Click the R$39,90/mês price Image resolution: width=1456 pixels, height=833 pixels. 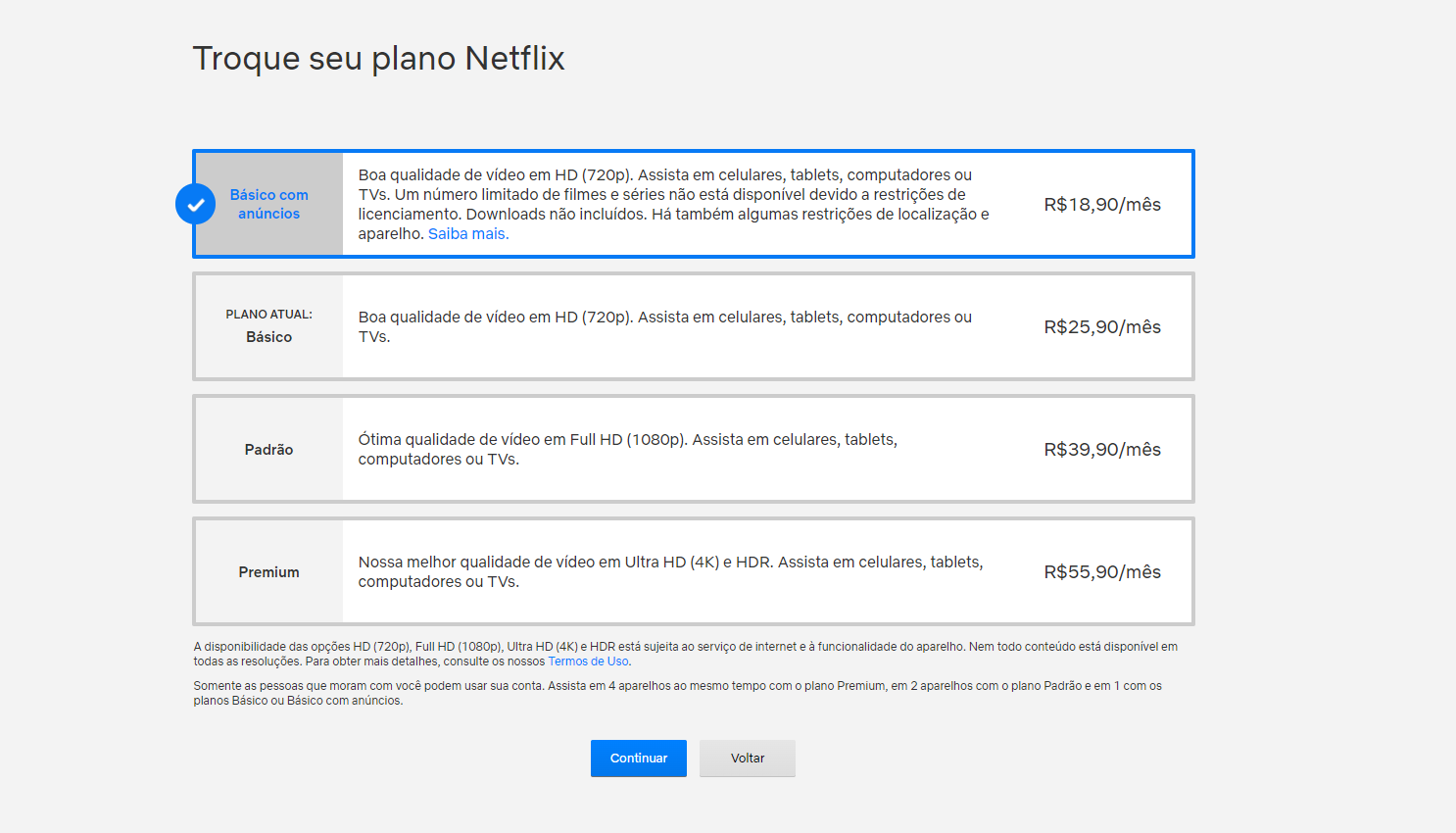[x=1102, y=450]
